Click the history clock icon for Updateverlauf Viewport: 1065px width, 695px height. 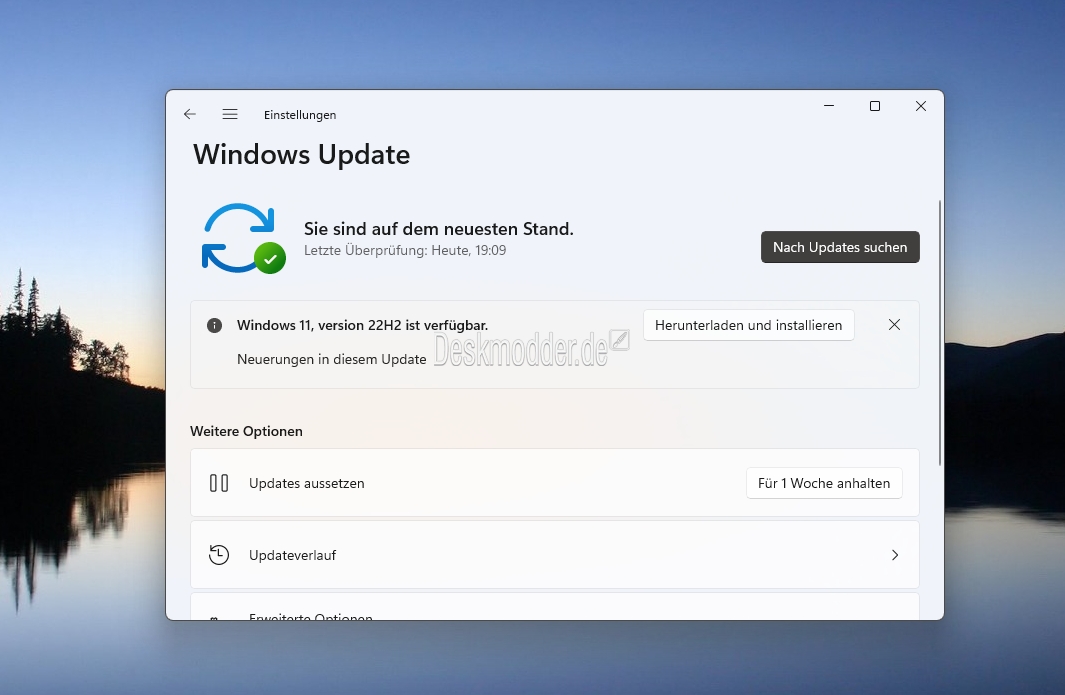tap(219, 555)
